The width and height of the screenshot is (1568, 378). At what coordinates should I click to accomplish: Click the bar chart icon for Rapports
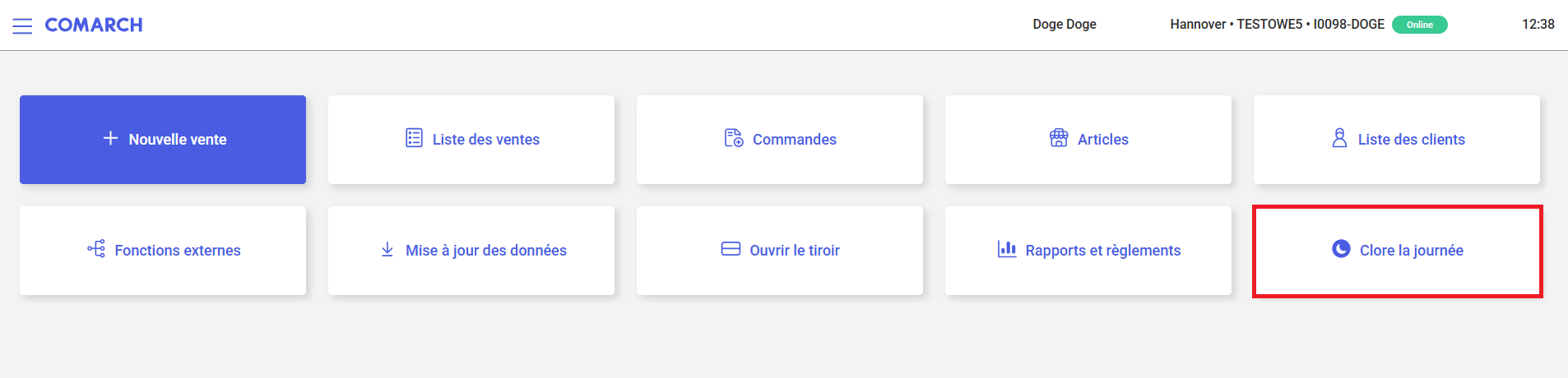[x=1007, y=249]
